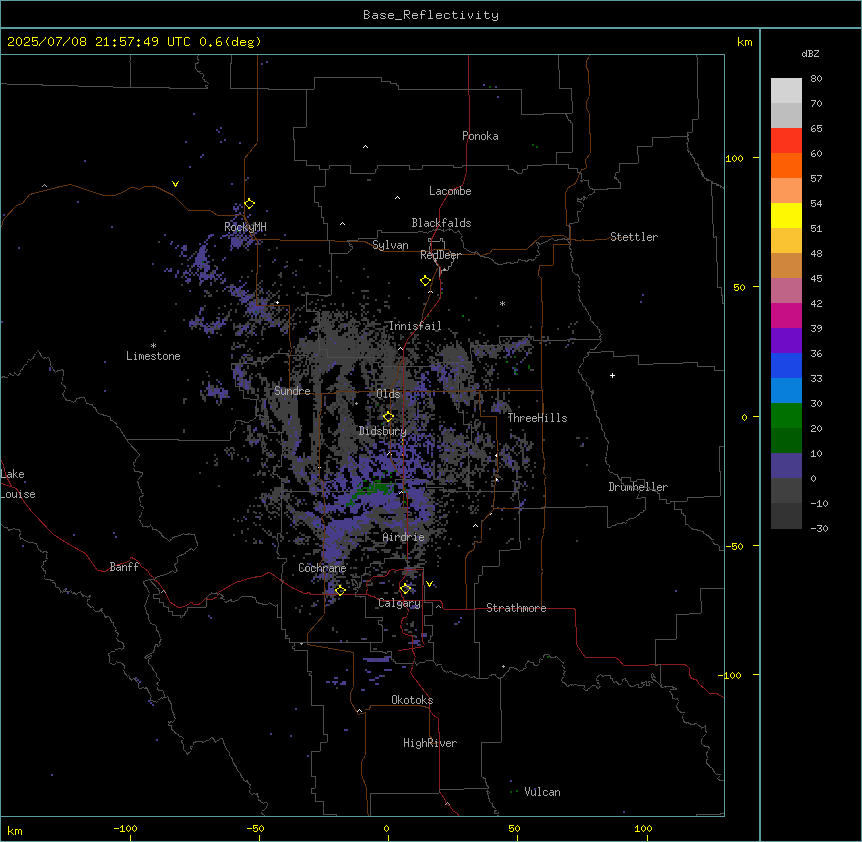Screen dimensions: 862x842
Task: Click the Banff label
Action: [124, 567]
